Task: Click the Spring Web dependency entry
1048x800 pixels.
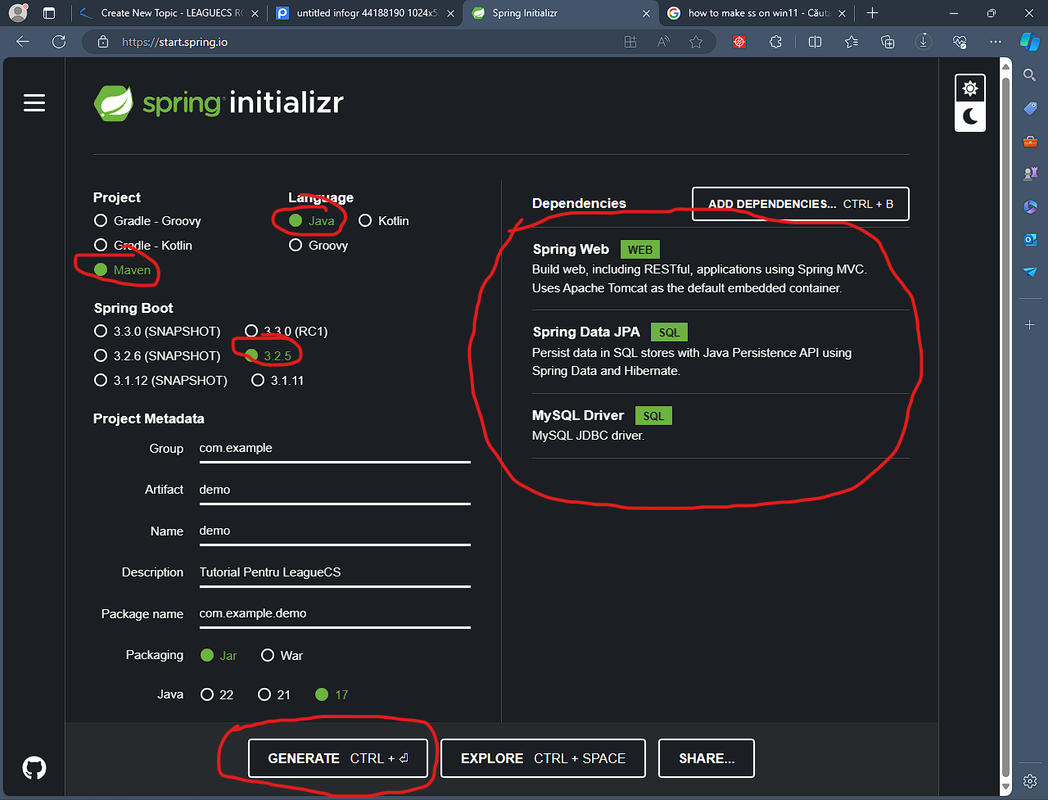Action: tap(720, 268)
